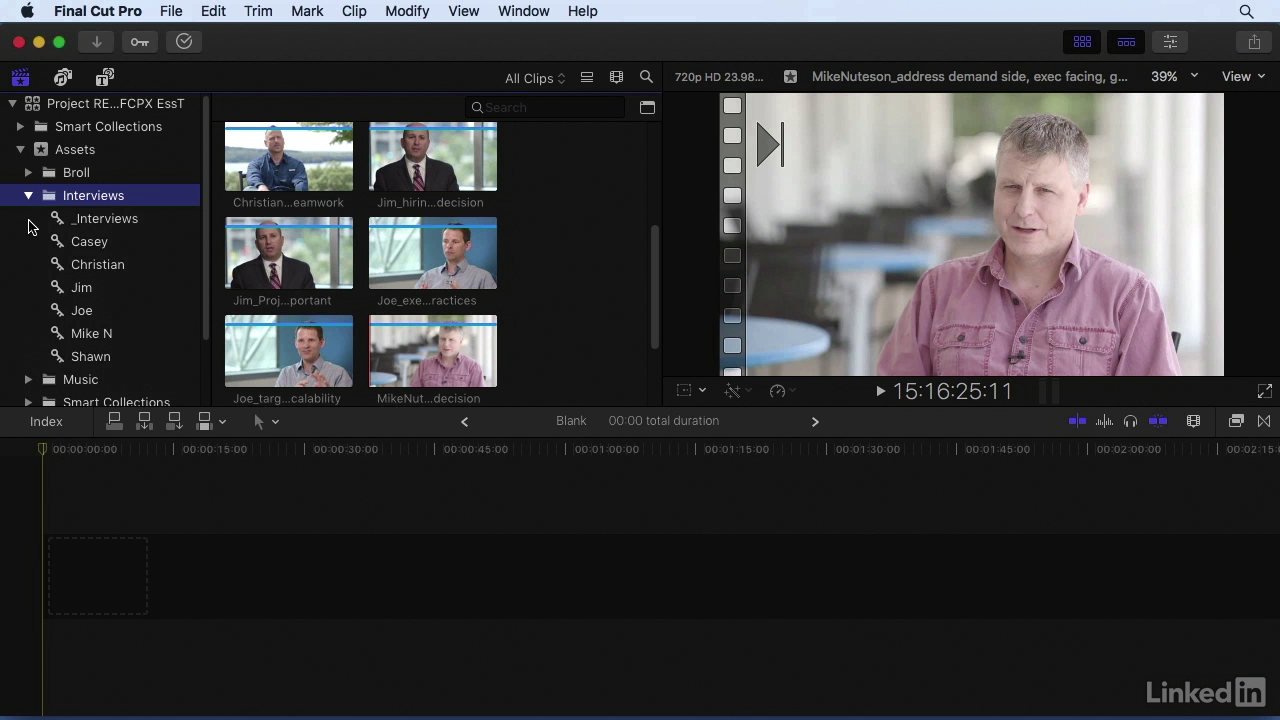The width and height of the screenshot is (1280, 720).
Task: Select the Christian keyword collection
Action: click(x=100, y=264)
